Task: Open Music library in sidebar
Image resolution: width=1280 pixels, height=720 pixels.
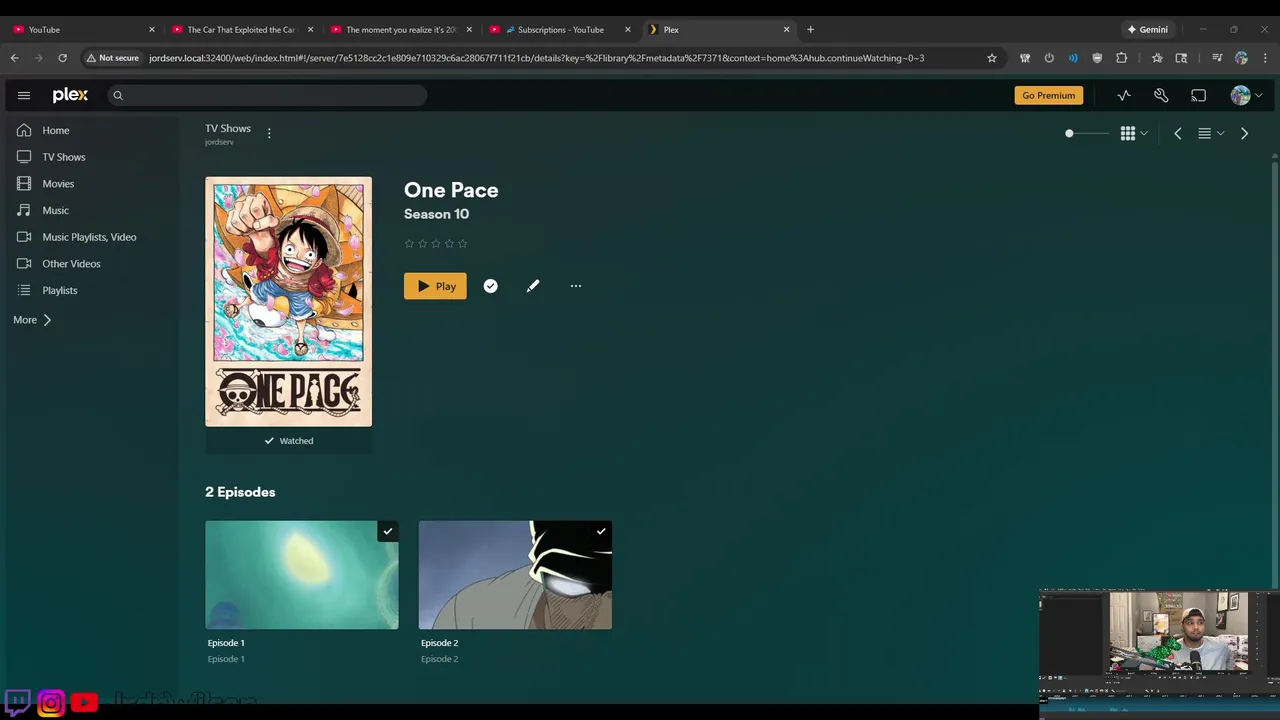Action: pyautogui.click(x=56, y=210)
